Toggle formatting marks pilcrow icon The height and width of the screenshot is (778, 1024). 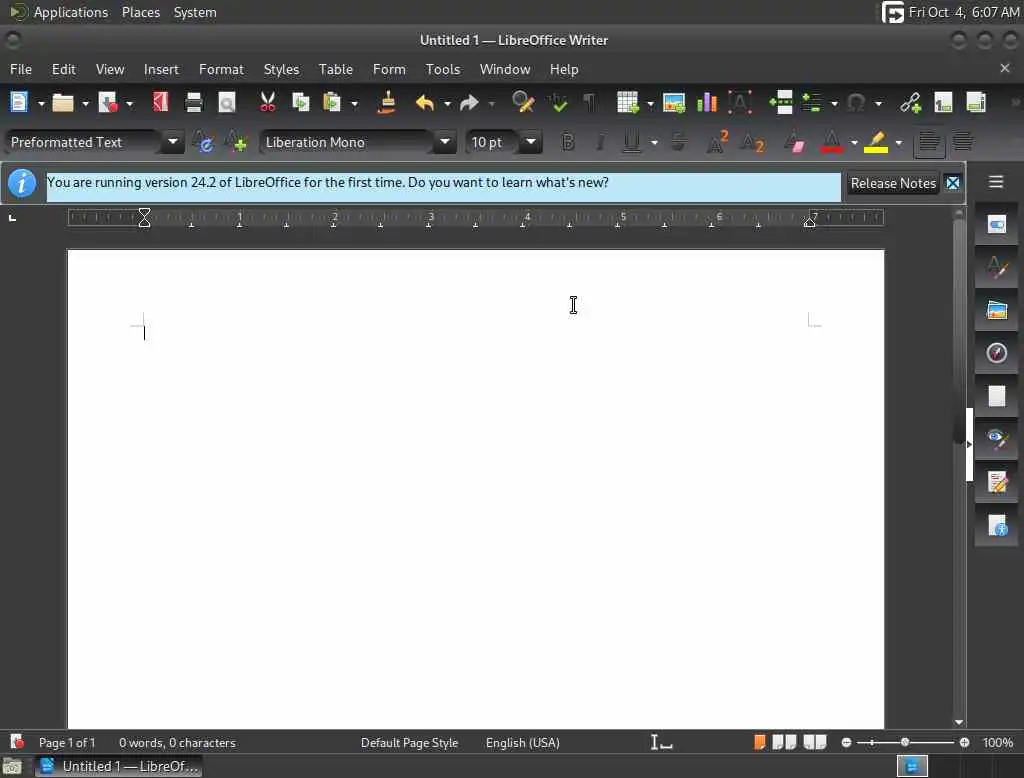[589, 103]
